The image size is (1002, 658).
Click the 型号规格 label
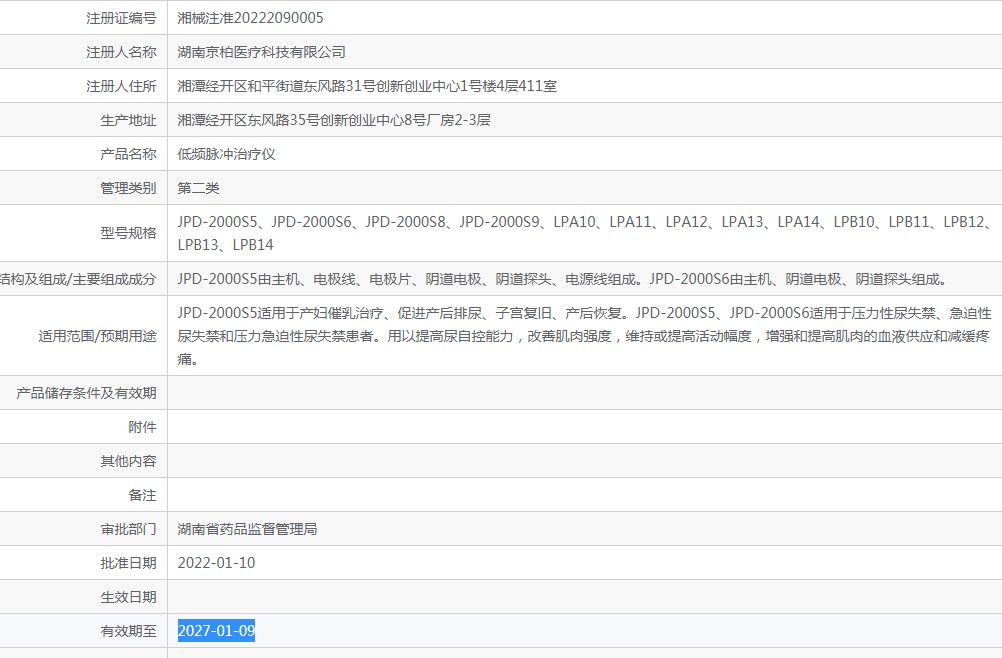pos(128,233)
